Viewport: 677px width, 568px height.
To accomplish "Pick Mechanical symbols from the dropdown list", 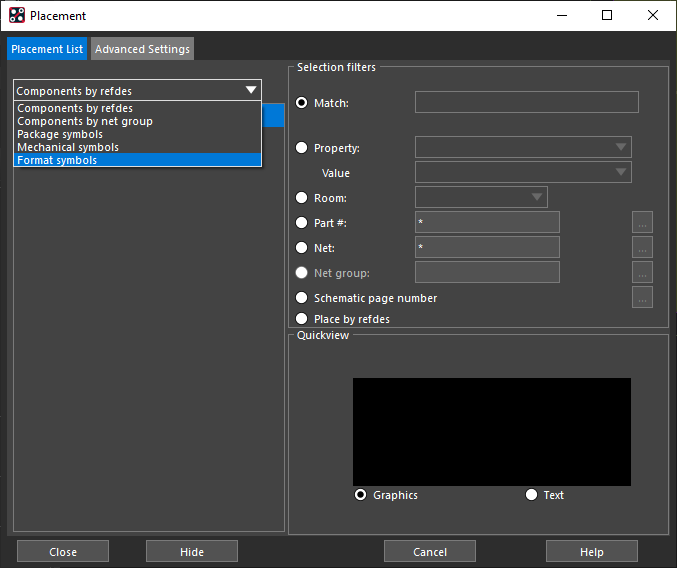I will (137, 147).
